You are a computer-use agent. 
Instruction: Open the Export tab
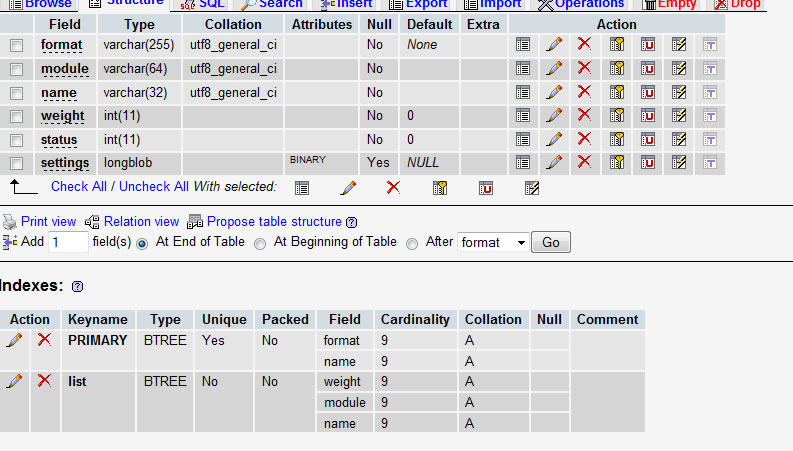coord(418,4)
